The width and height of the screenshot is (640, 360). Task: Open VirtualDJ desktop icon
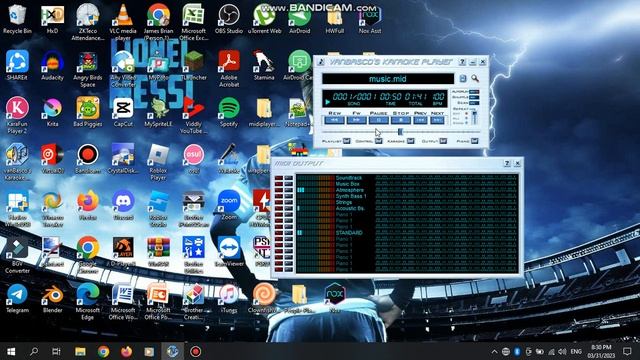[x=52, y=159]
